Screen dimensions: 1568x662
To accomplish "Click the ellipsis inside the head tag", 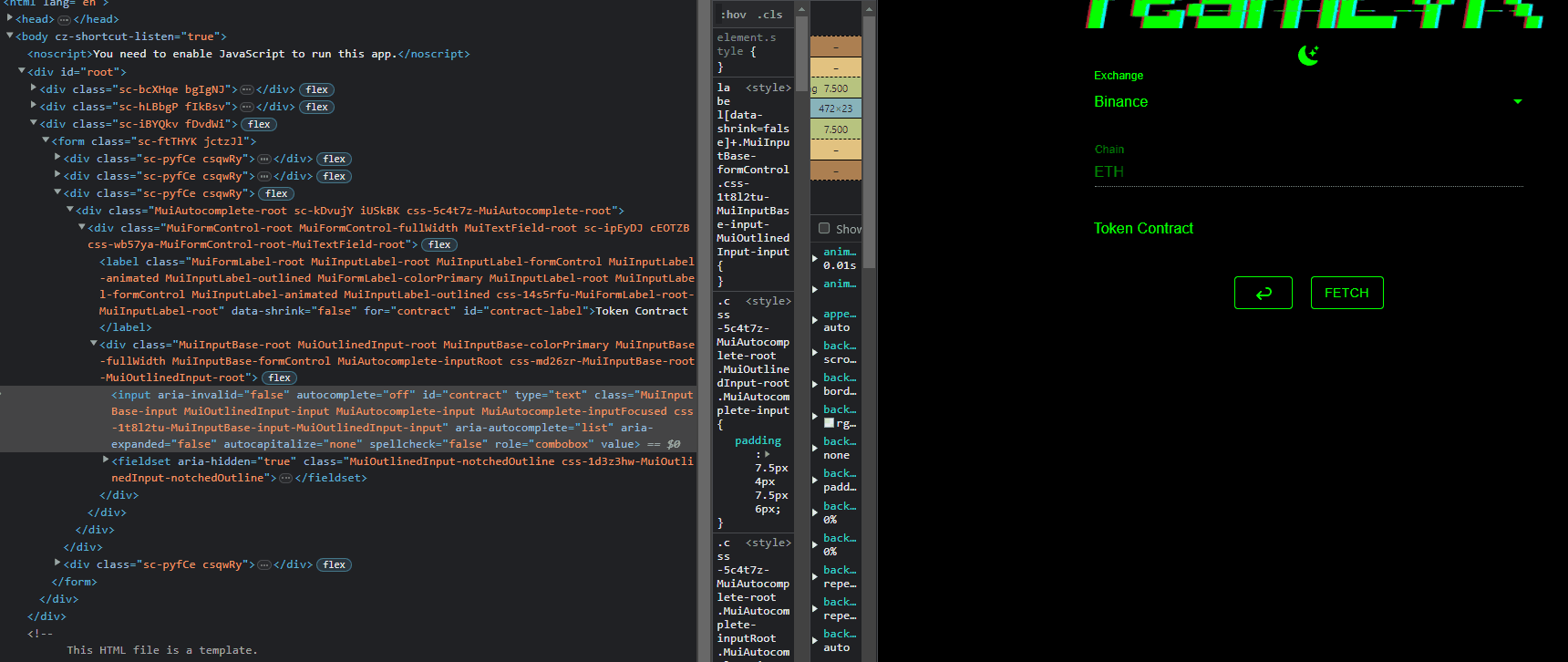I will pos(64,19).
